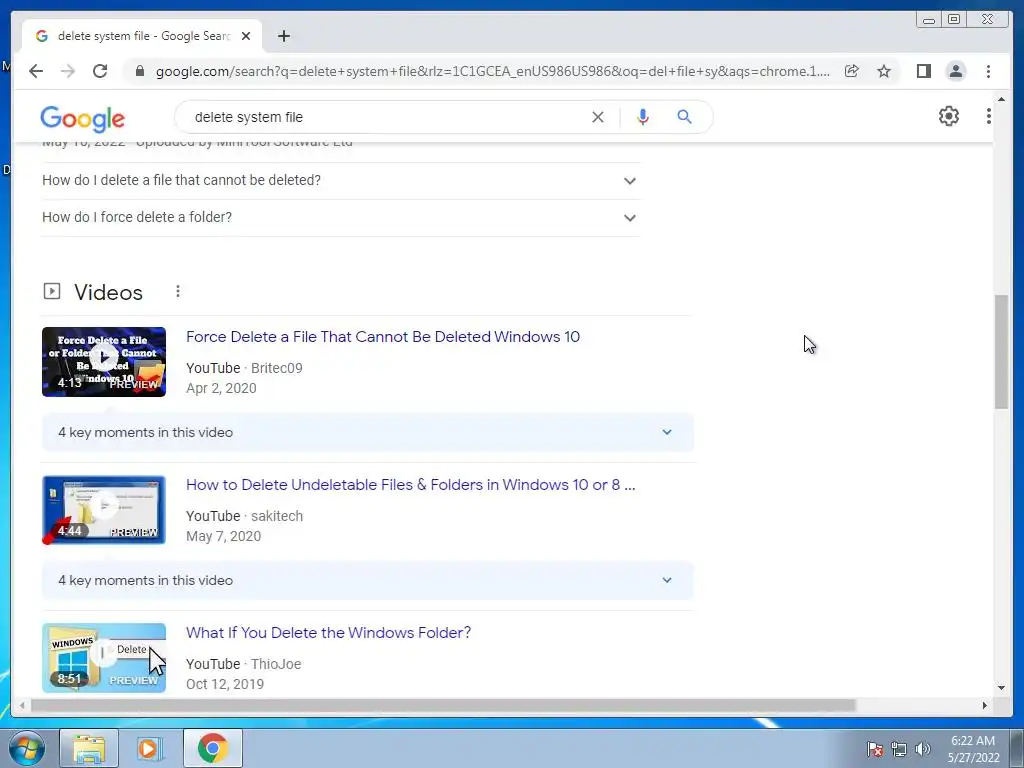Reload the current page
The image size is (1024, 768).
pyautogui.click(x=100, y=71)
